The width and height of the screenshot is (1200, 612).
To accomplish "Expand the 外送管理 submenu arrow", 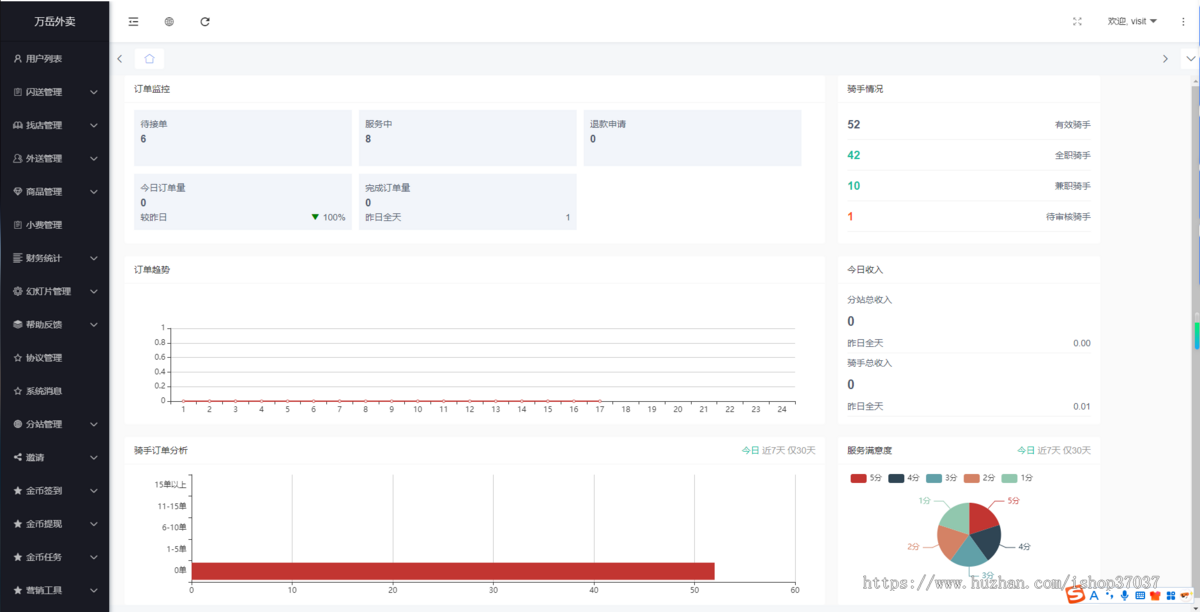I will point(94,158).
